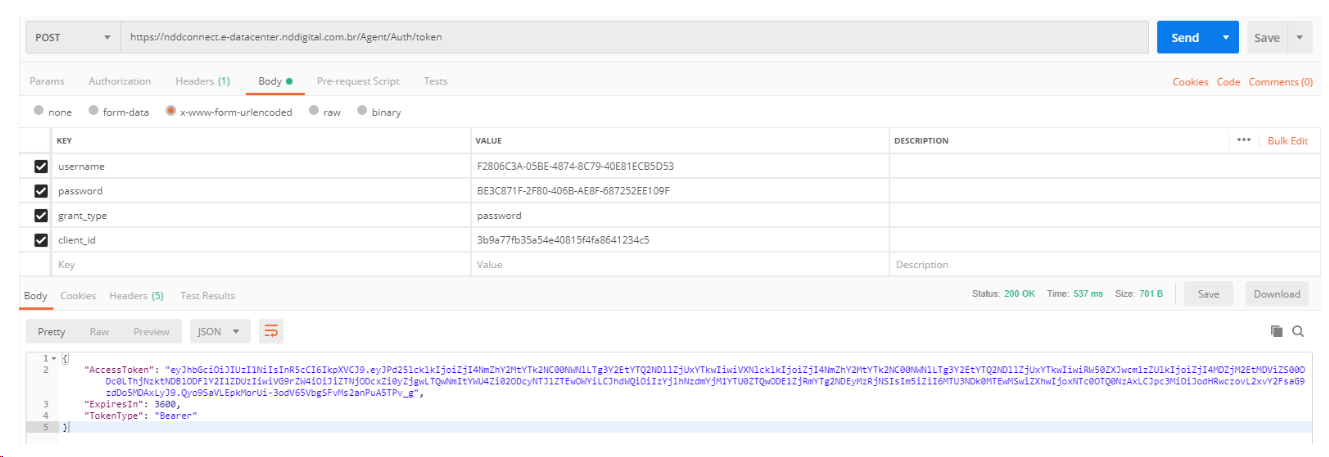
Task: Open the Bulk Edit link
Action: 1287,141
